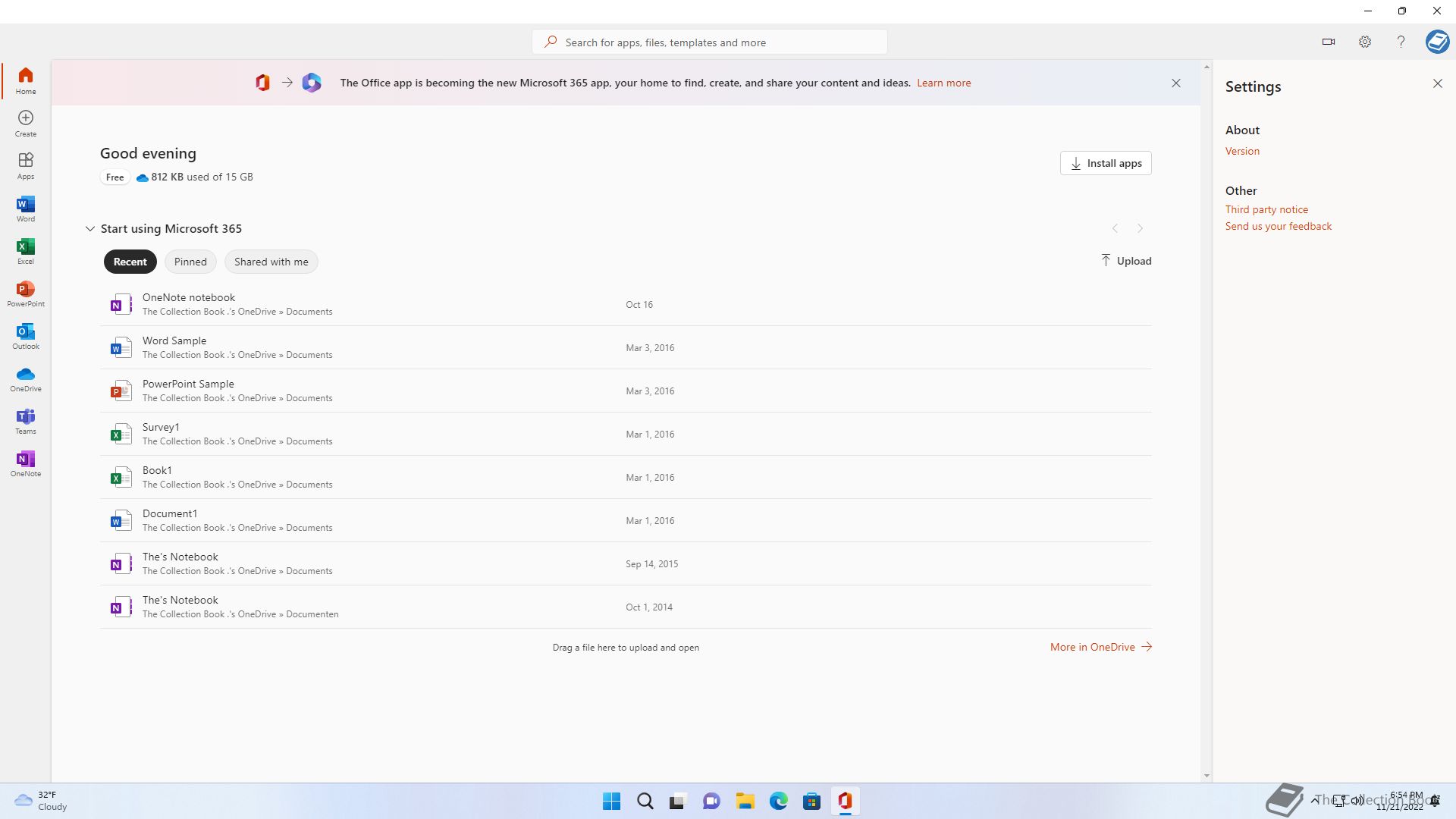Switch to Shared with me tab
This screenshot has height=819, width=1456.
click(271, 262)
